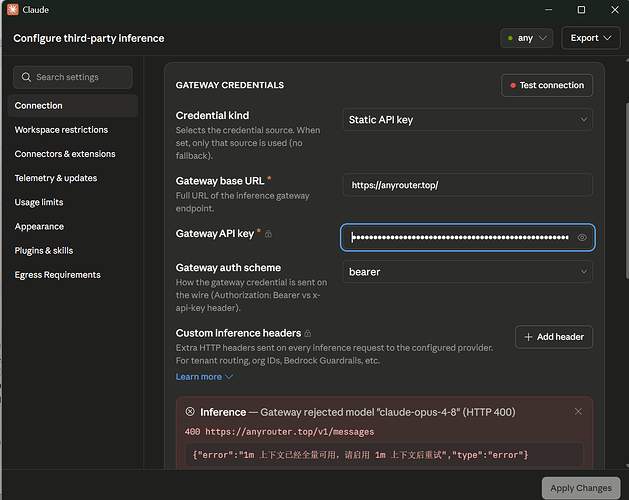Focus the Search settings field
The image size is (629, 500).
(x=73, y=77)
